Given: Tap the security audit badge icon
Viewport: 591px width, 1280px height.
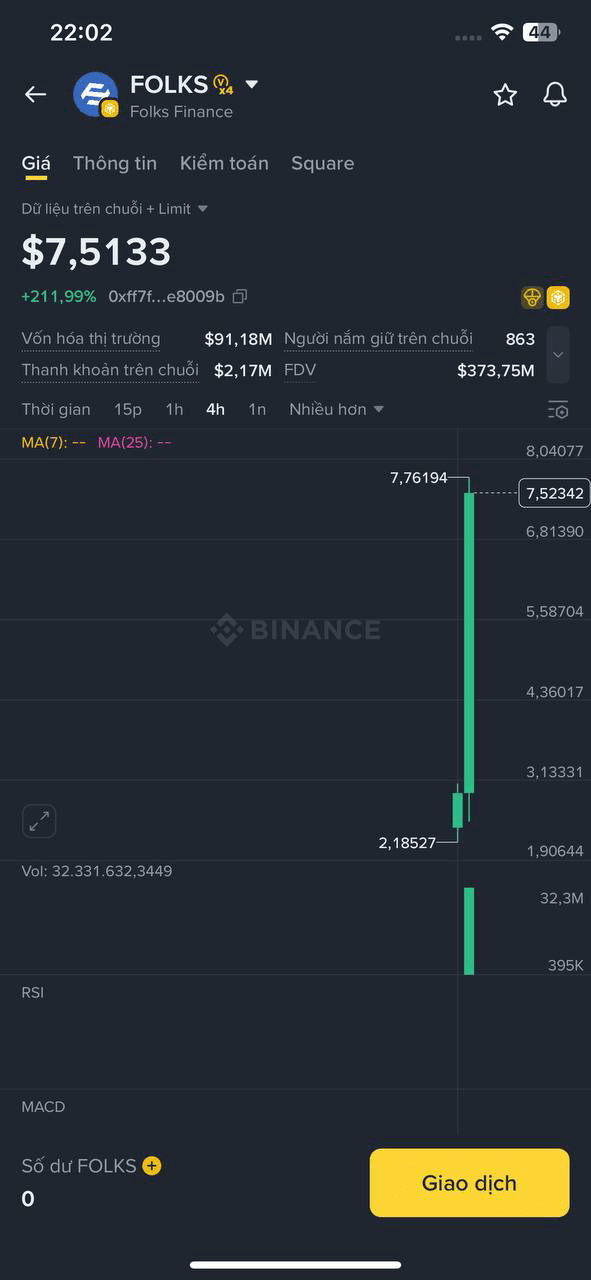Looking at the screenshot, I should [x=533, y=297].
